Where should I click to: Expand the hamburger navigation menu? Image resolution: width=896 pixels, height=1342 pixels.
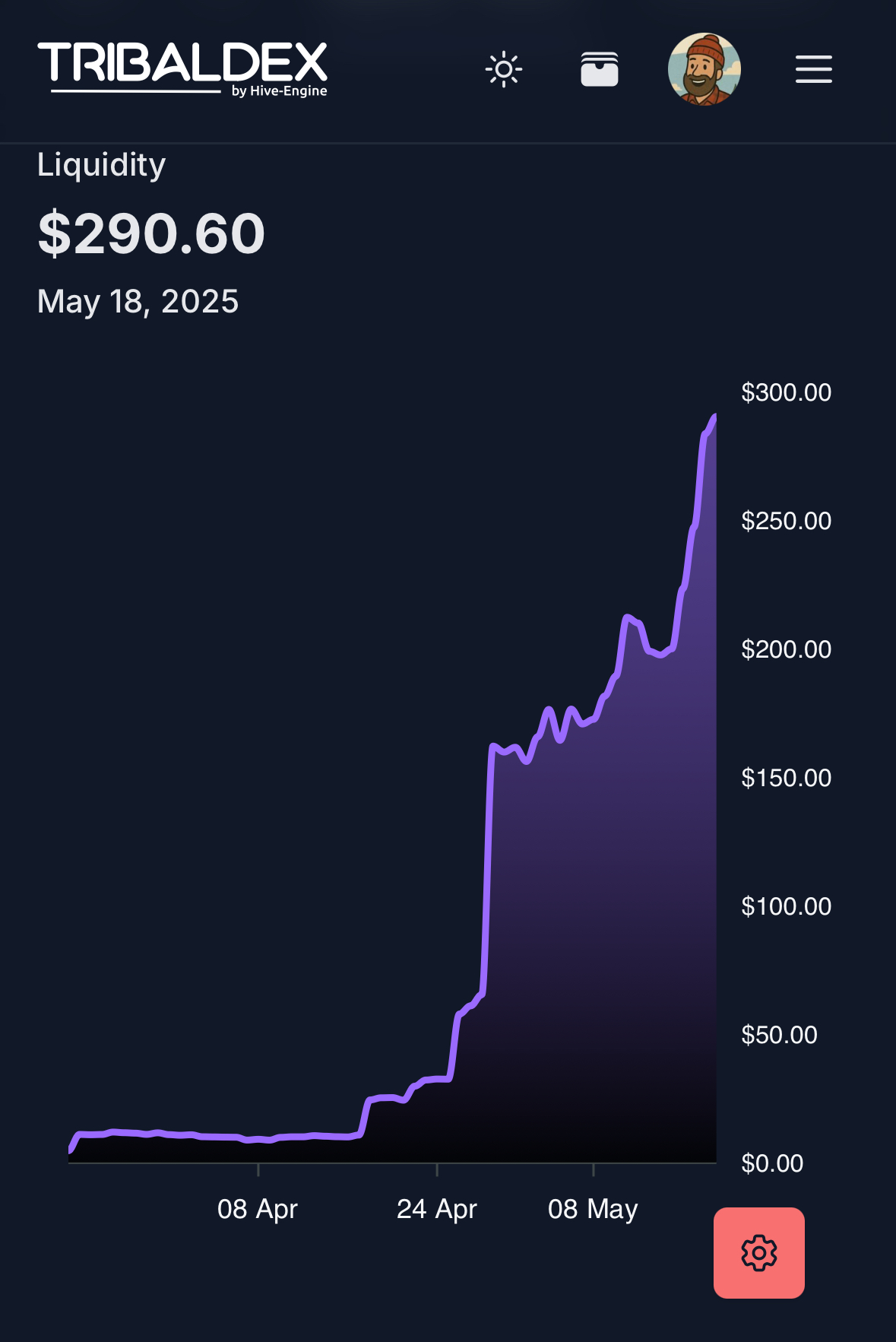[814, 69]
